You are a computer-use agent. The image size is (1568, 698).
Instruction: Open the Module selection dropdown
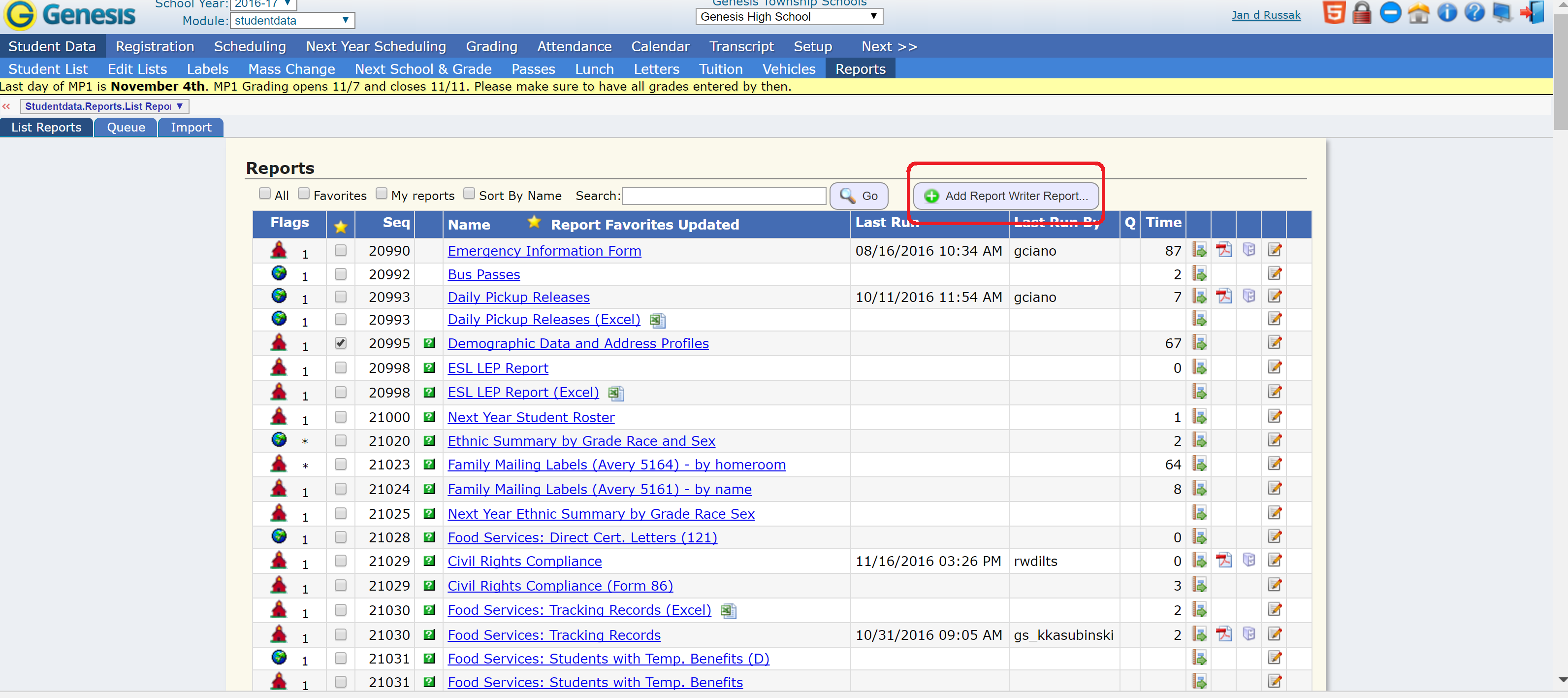point(291,20)
